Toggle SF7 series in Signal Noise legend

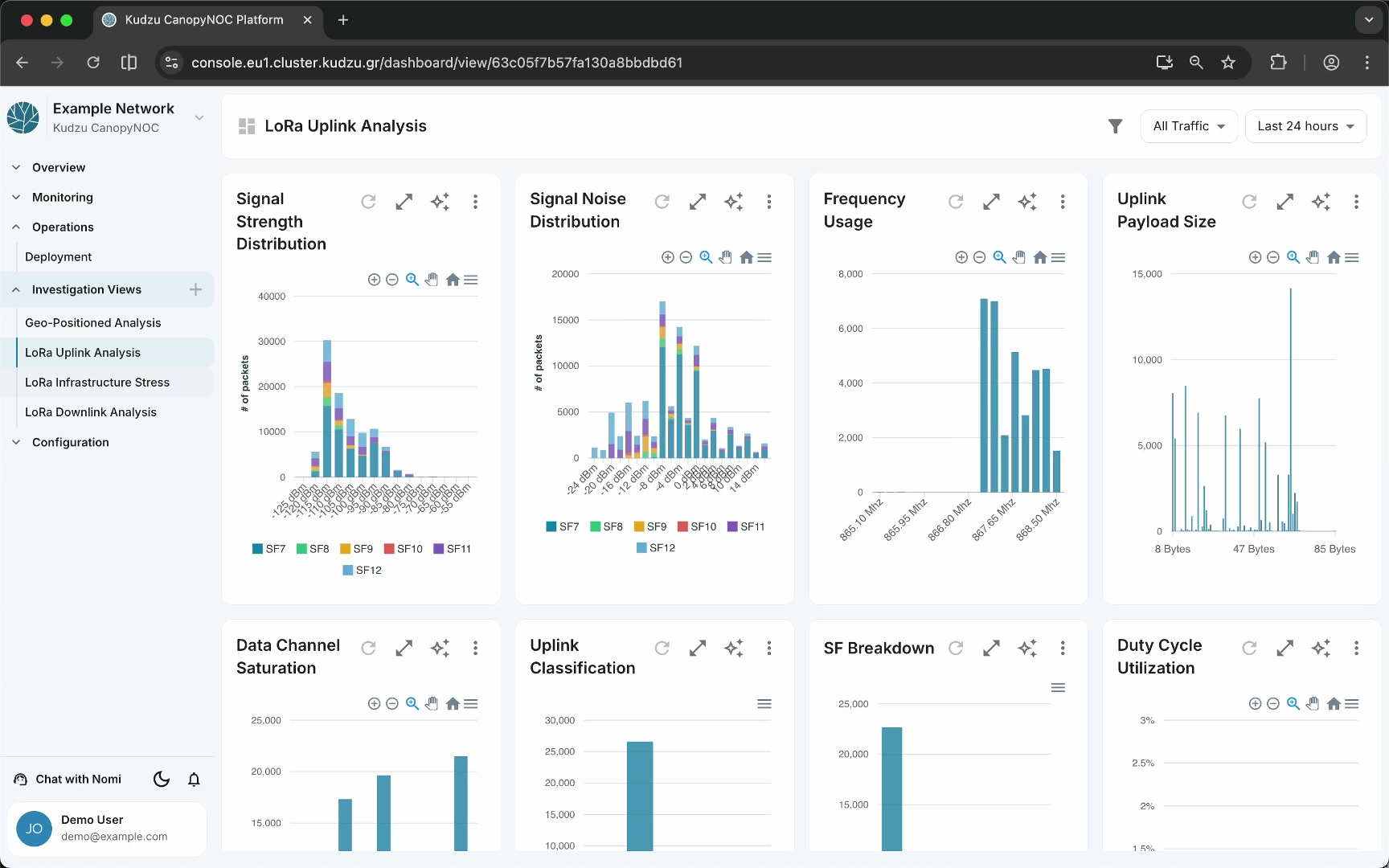(563, 526)
